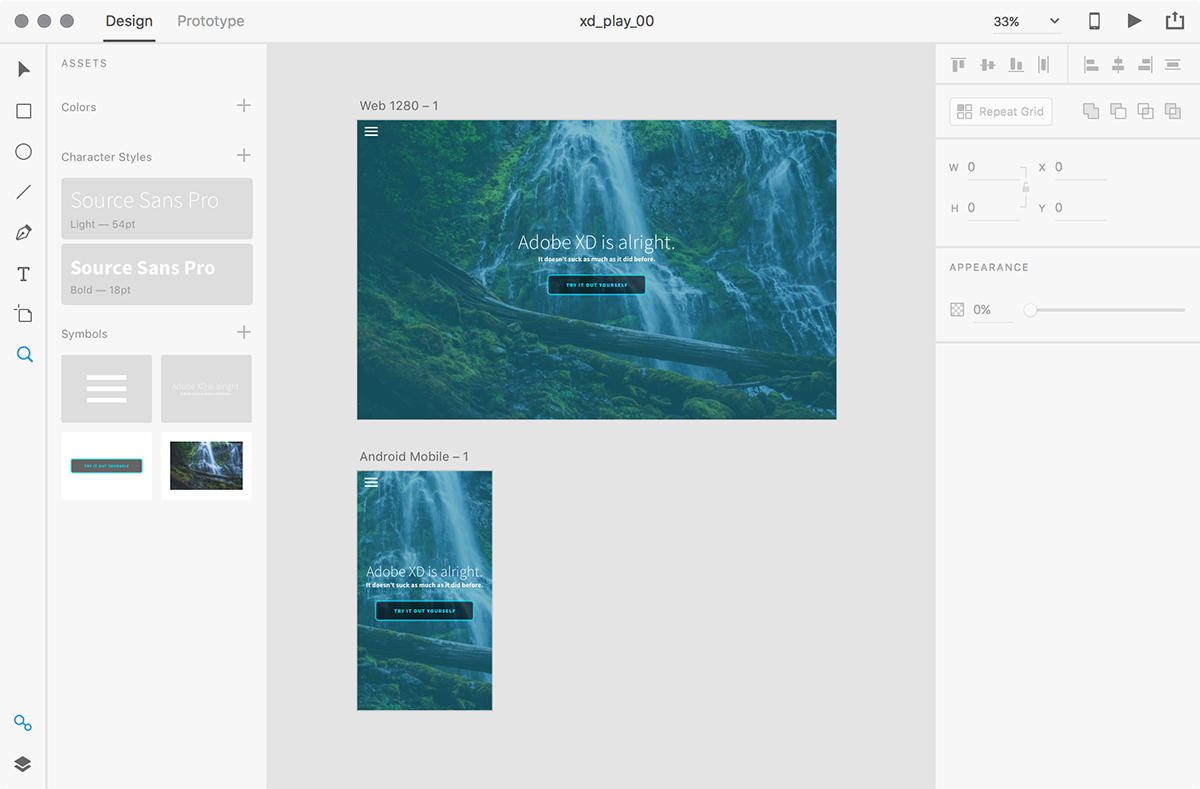Image resolution: width=1200 pixels, height=789 pixels.
Task: Click the Add boolean operation icon
Action: [1091, 111]
